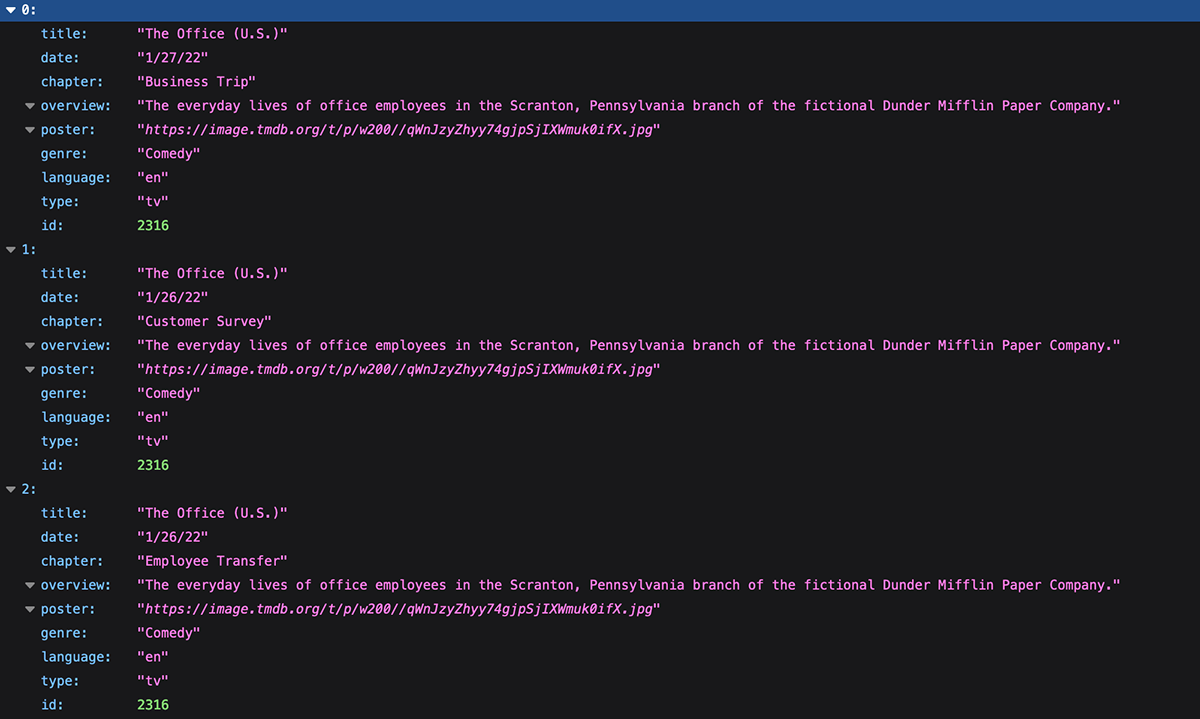Select language "en" in item 0
This screenshot has width=1200, height=719.
pos(153,178)
